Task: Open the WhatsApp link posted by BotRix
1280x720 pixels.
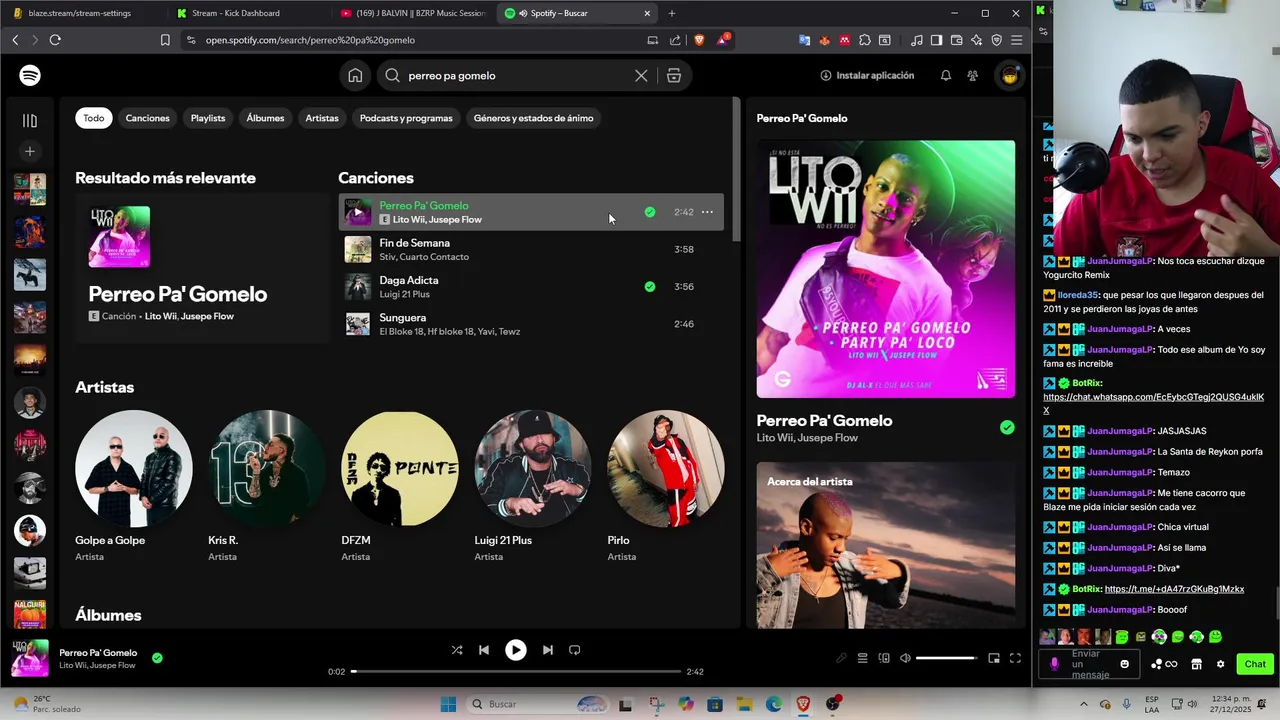Action: (1153, 404)
